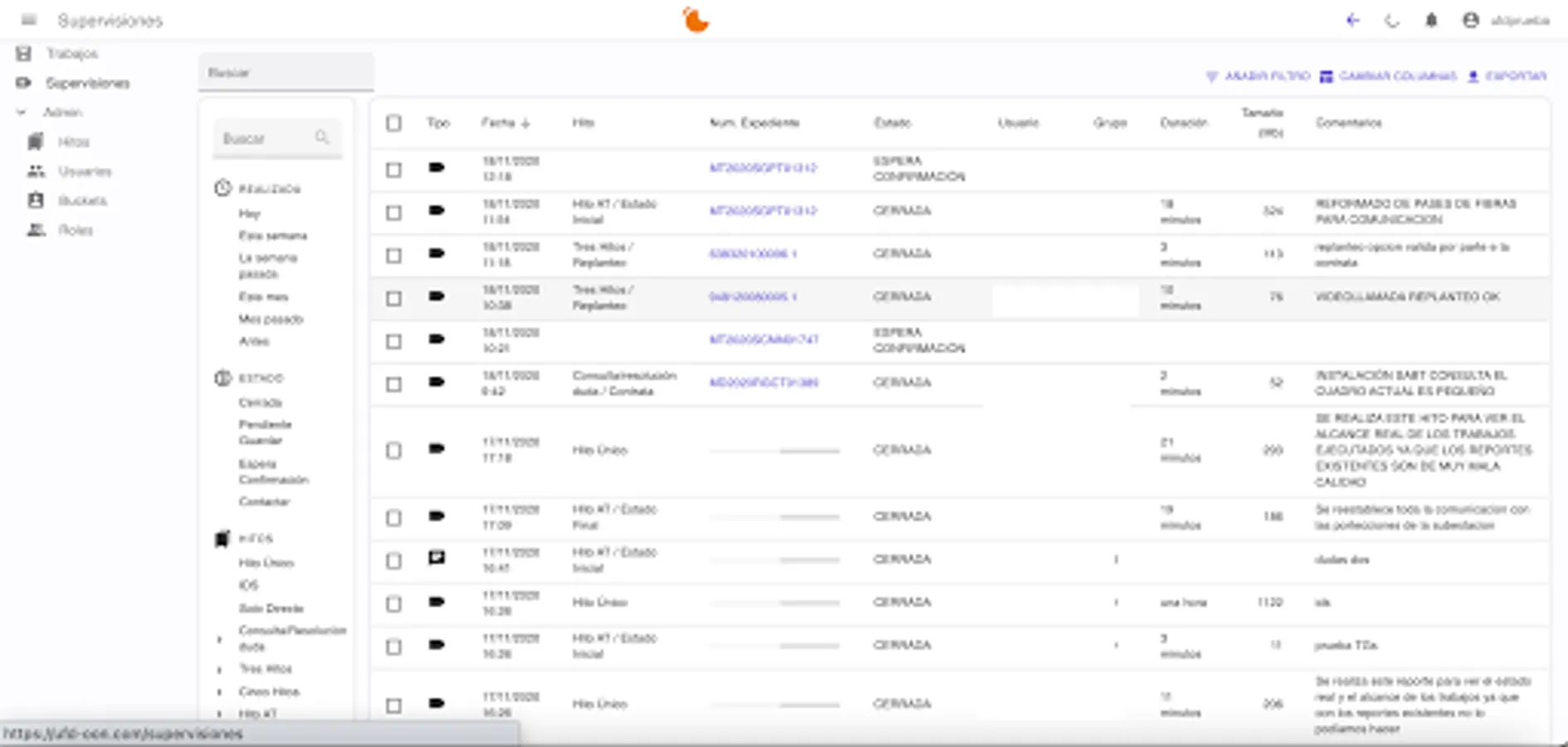Toggle dark mode with the moon icon
The height and width of the screenshot is (747, 1568).
point(1394,21)
